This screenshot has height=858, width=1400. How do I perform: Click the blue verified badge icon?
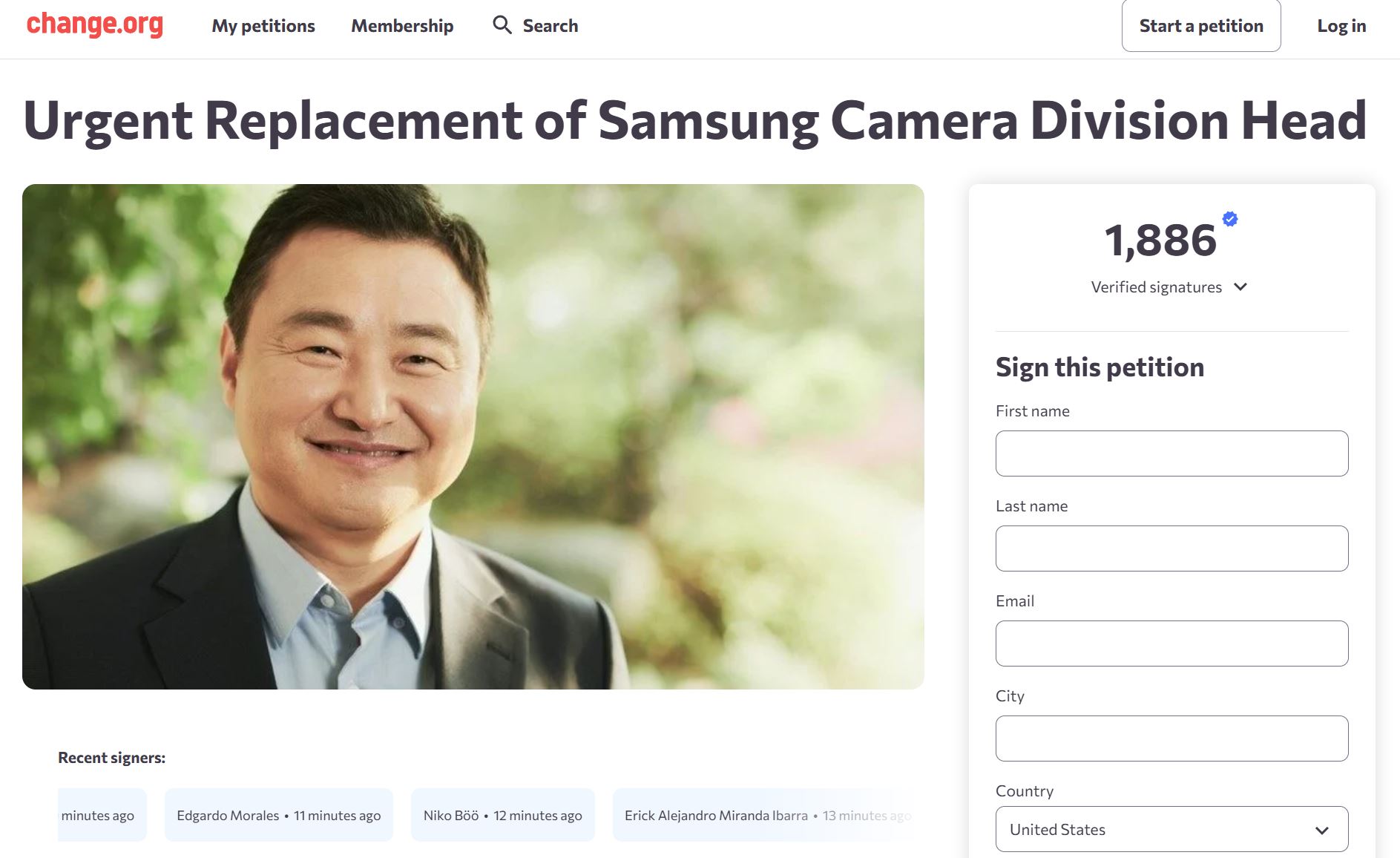(1230, 219)
